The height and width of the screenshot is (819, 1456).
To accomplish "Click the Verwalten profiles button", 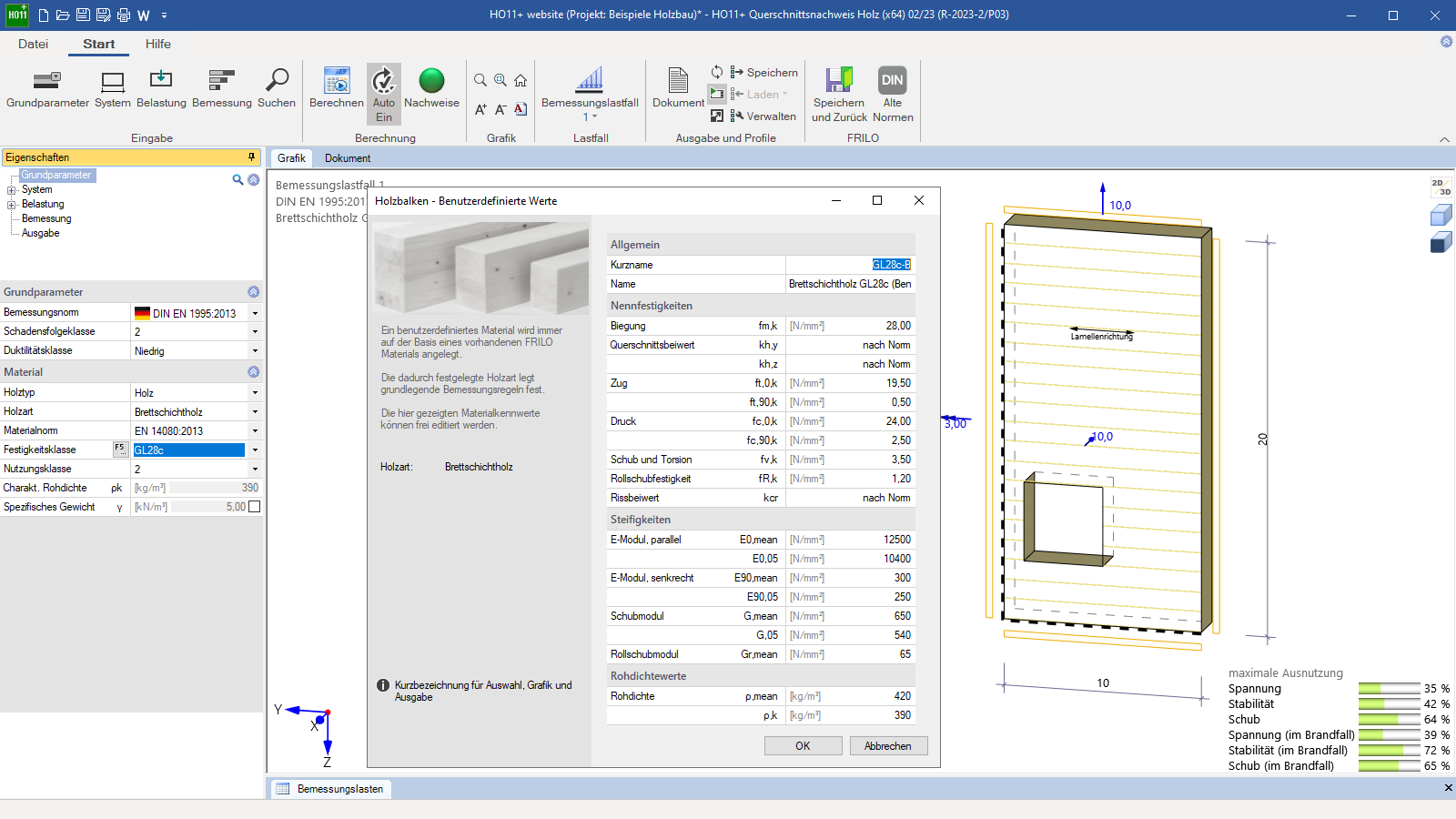I will coord(763,116).
